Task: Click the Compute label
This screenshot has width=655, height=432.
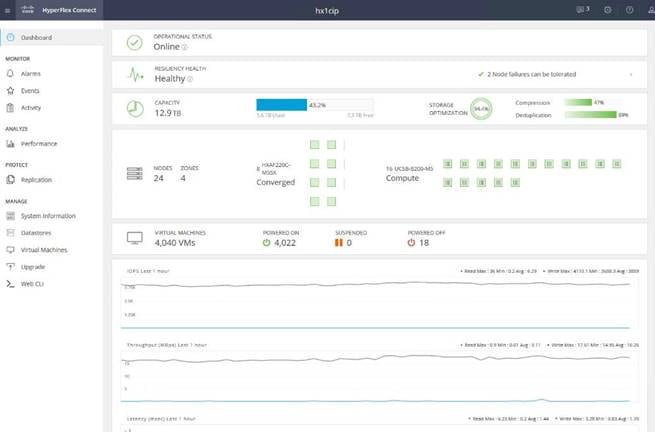Action: click(x=402, y=178)
